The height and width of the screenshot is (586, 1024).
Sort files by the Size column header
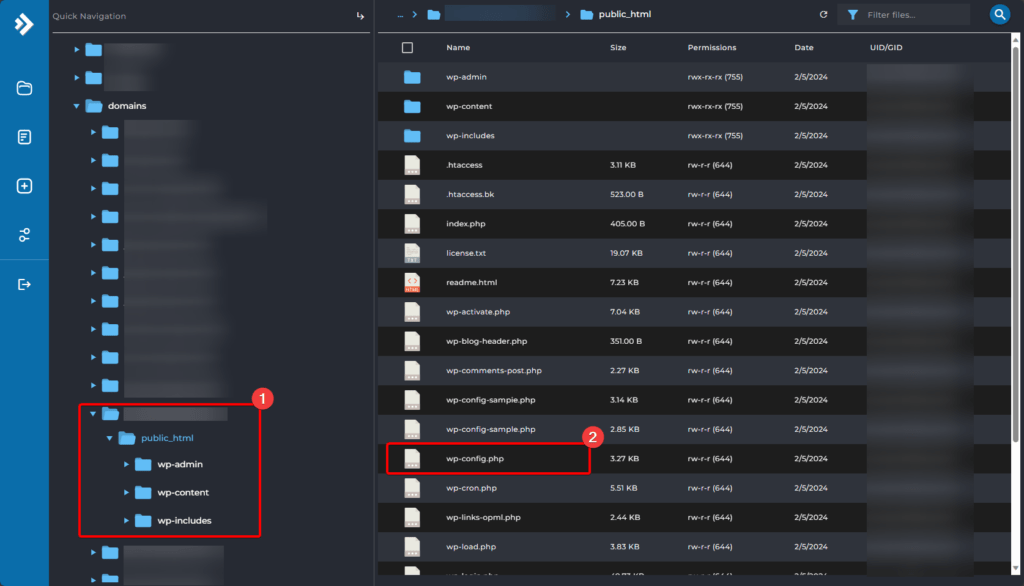click(618, 47)
